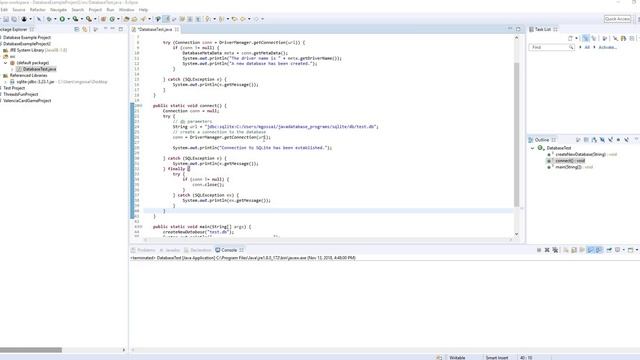The height and width of the screenshot is (360, 640).
Task: Click the Coverage run icon in toolbar
Action: 76,19
